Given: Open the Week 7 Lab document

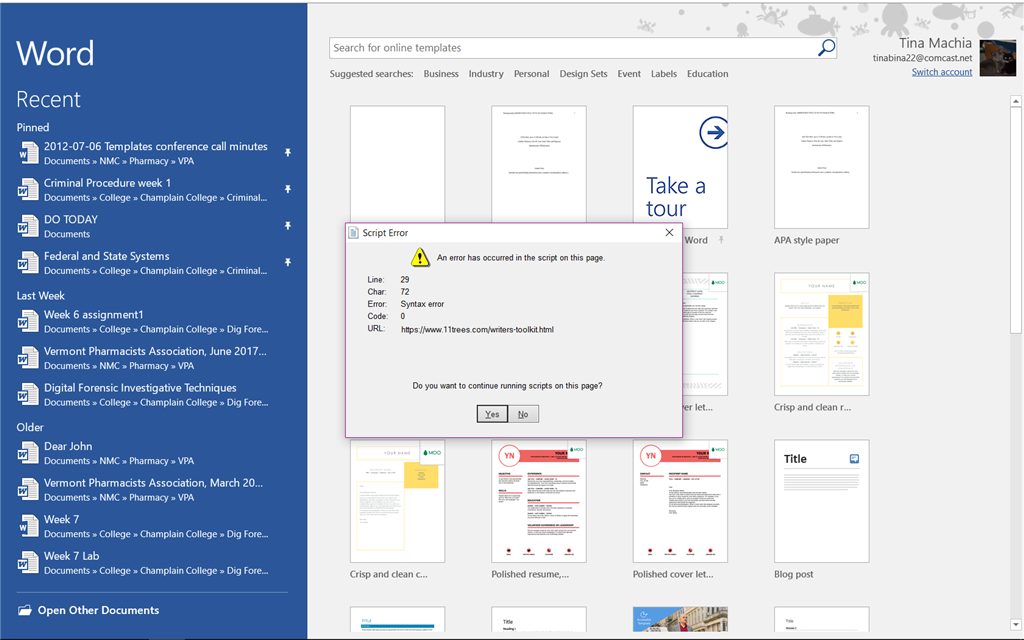Looking at the screenshot, I should coord(152,562).
